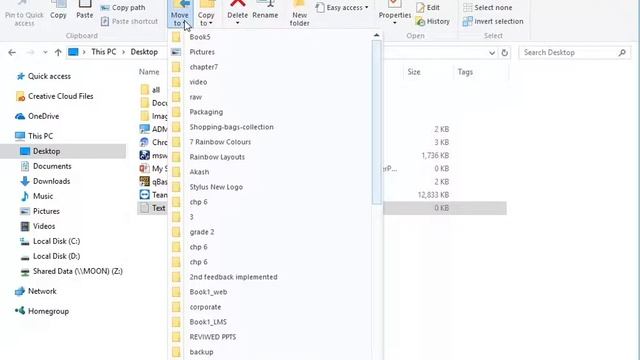The height and width of the screenshot is (360, 640).
Task: Open the Move to dropdown
Action: coord(180,14)
